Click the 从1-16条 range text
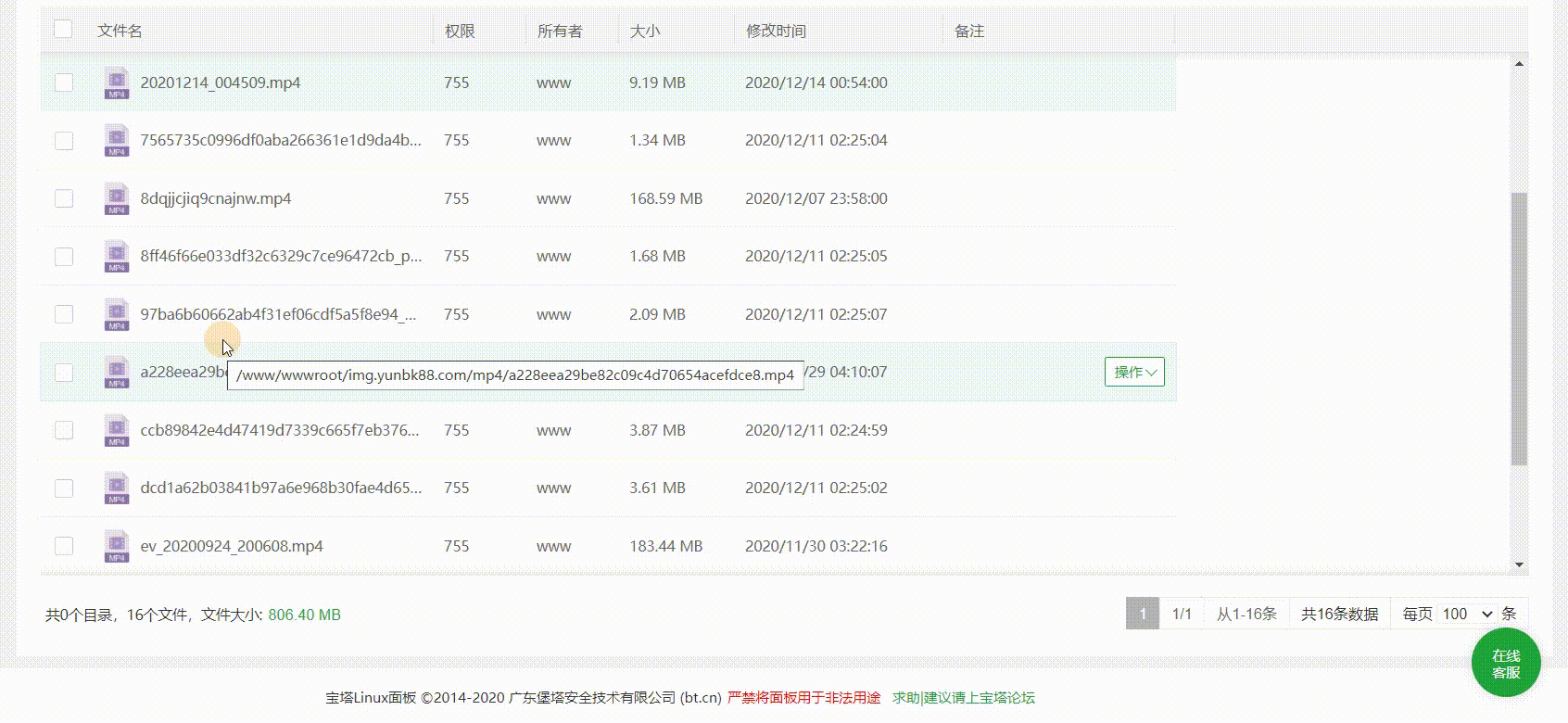This screenshot has height=723, width=1568. [1246, 614]
